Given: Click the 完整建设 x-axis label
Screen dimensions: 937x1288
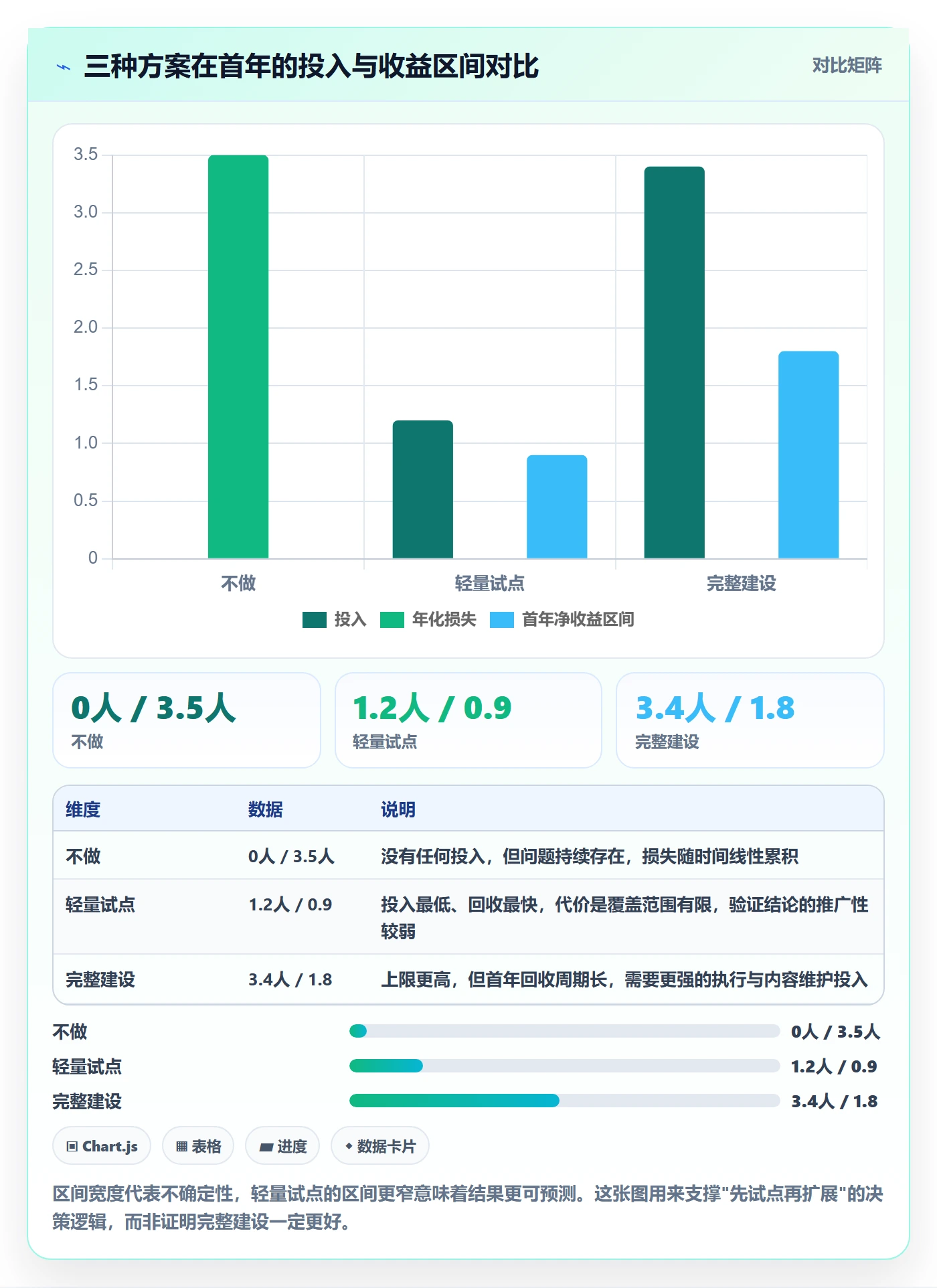Looking at the screenshot, I should pos(742,583).
